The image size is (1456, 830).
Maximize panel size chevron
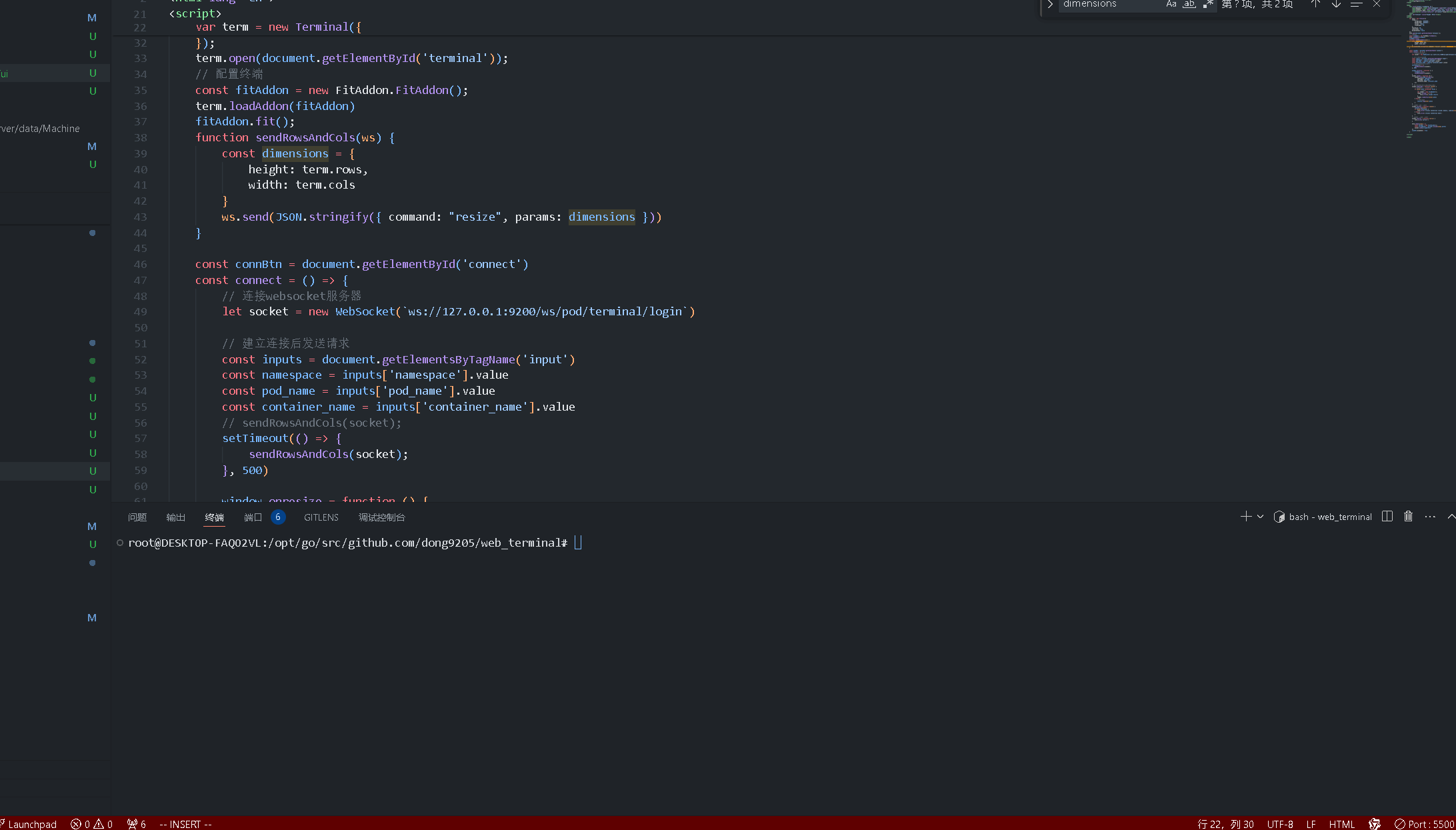pyautogui.click(x=1451, y=517)
